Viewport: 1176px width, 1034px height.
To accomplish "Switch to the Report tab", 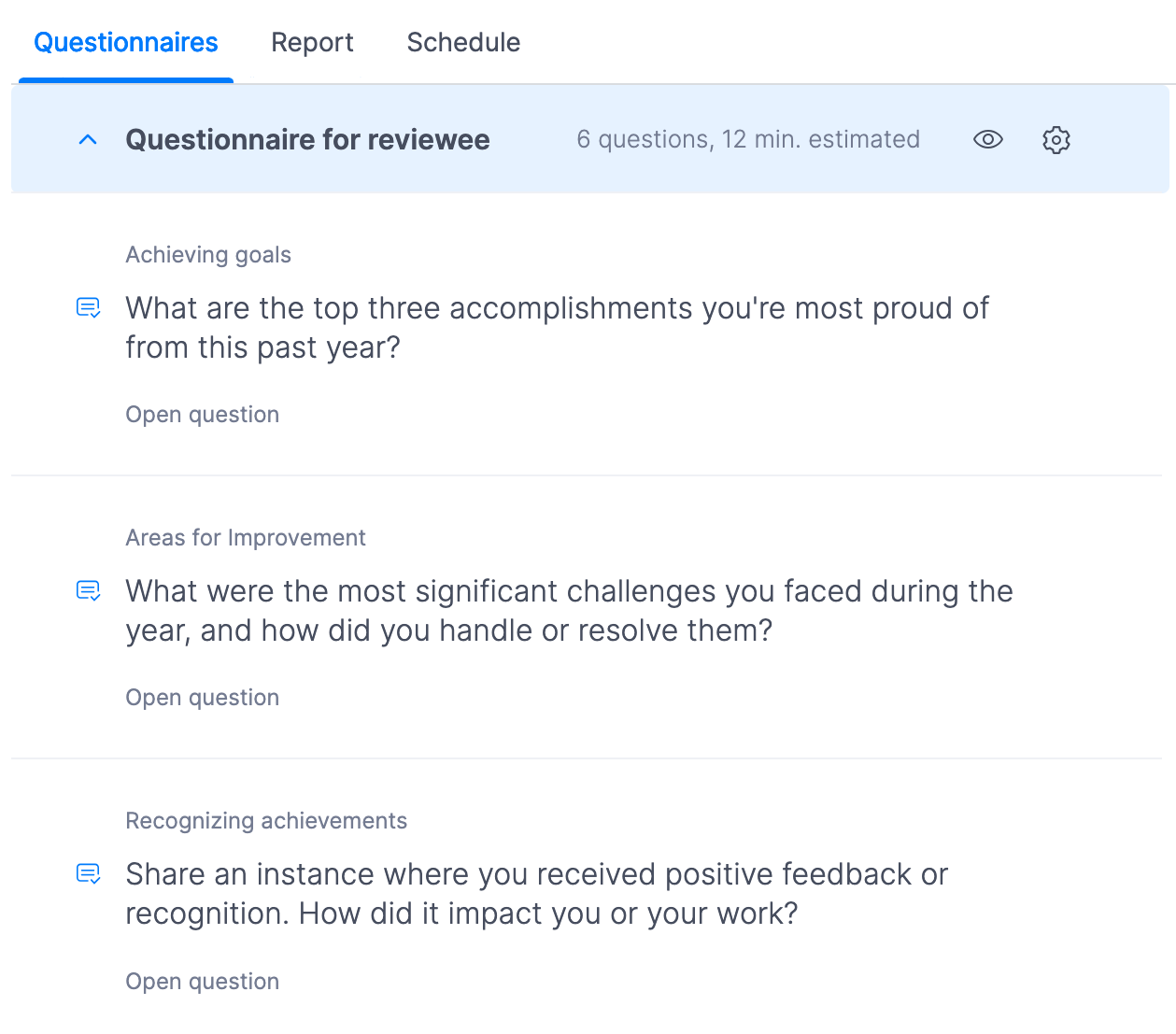I will pyautogui.click(x=312, y=42).
